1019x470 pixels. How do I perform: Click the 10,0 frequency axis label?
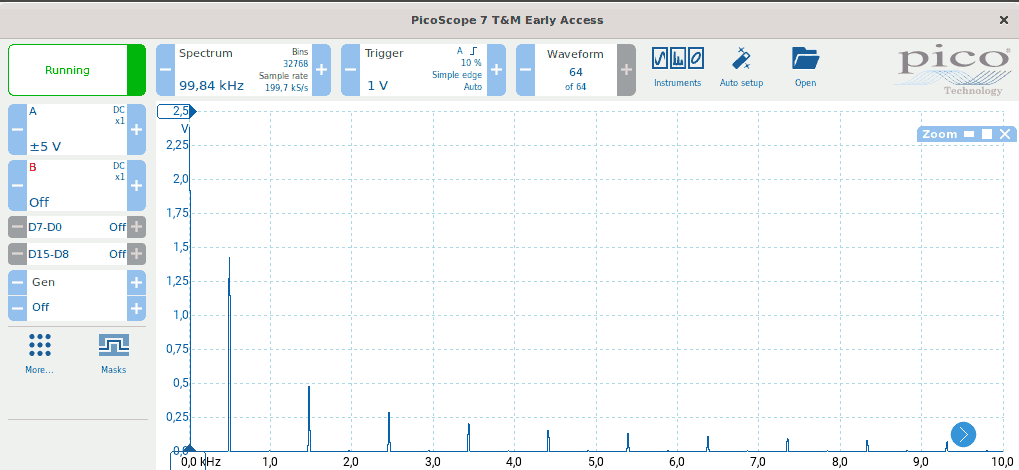[1004, 462]
